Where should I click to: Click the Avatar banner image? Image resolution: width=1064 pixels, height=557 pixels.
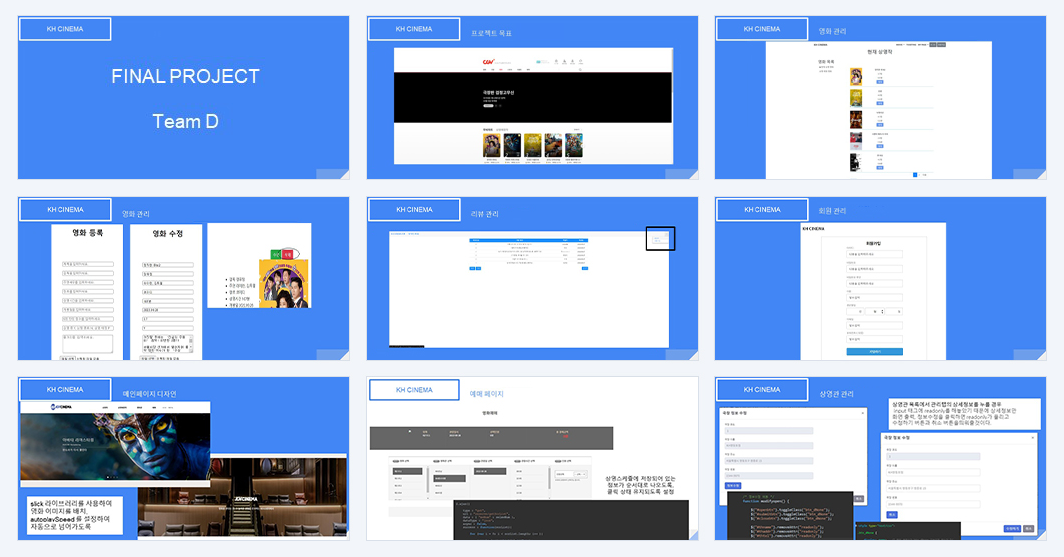point(115,448)
